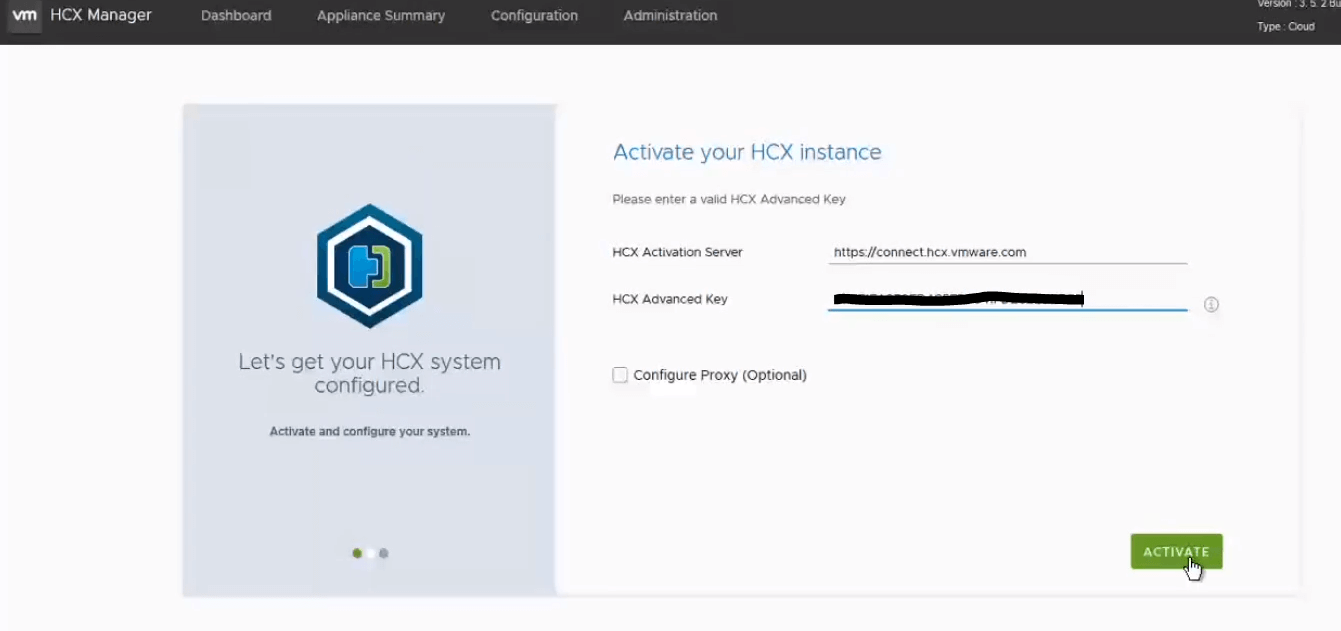The image size is (1341, 631).
Task: Click into the HCX Advanced Key field
Action: (x=1007, y=299)
